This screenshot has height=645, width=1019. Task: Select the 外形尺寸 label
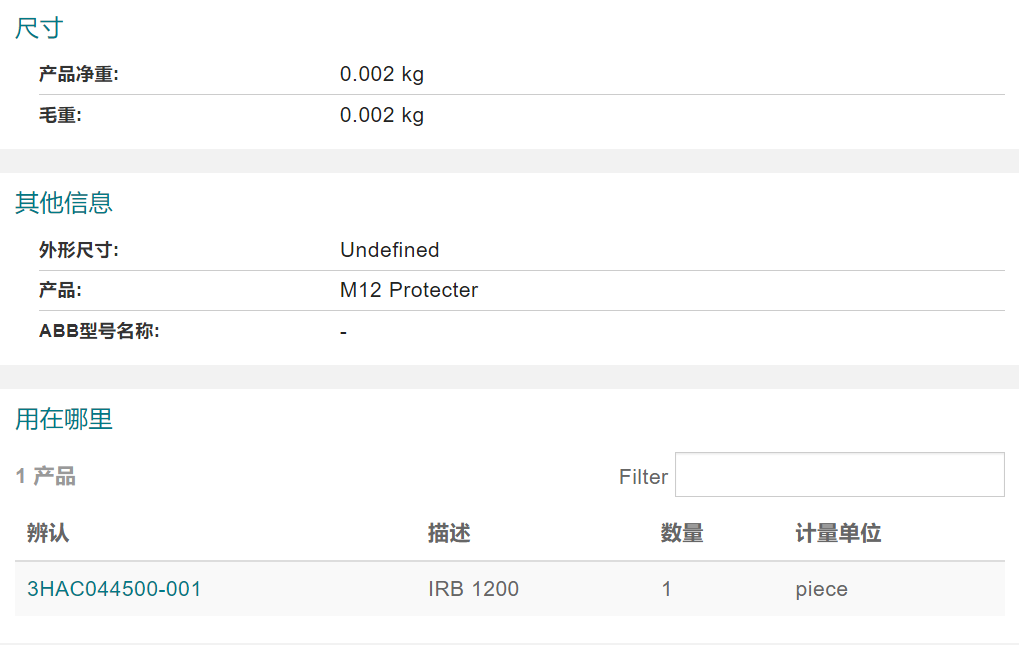pos(79,250)
